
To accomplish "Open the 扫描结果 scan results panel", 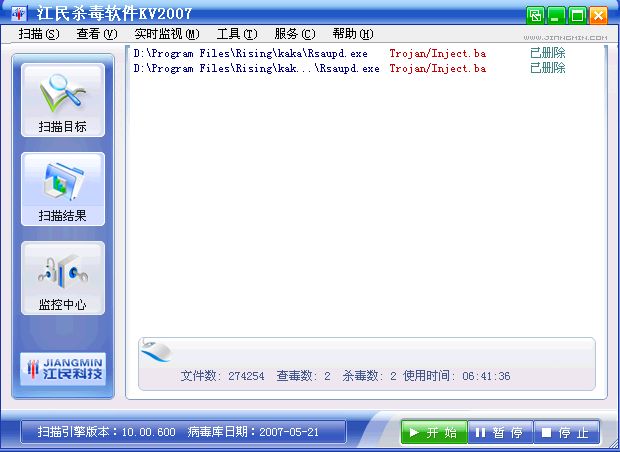I will tap(63, 189).
